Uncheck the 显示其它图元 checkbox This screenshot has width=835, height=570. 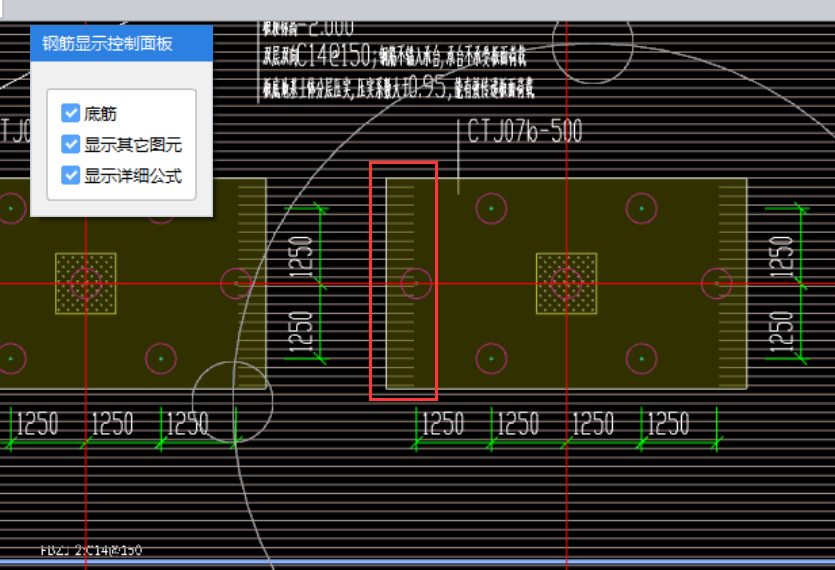click(70, 144)
